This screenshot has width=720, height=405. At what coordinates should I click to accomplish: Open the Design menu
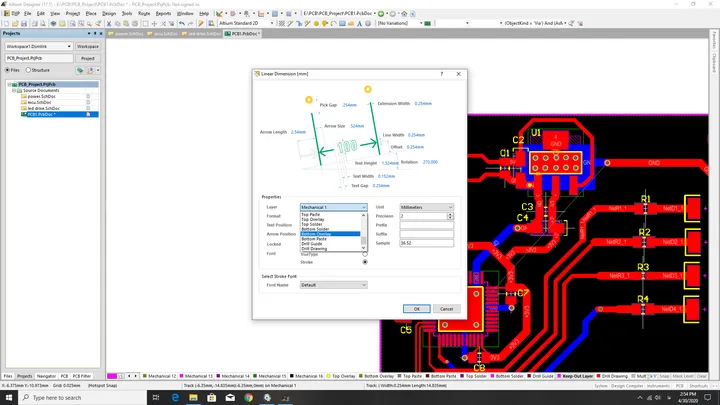[109, 14]
